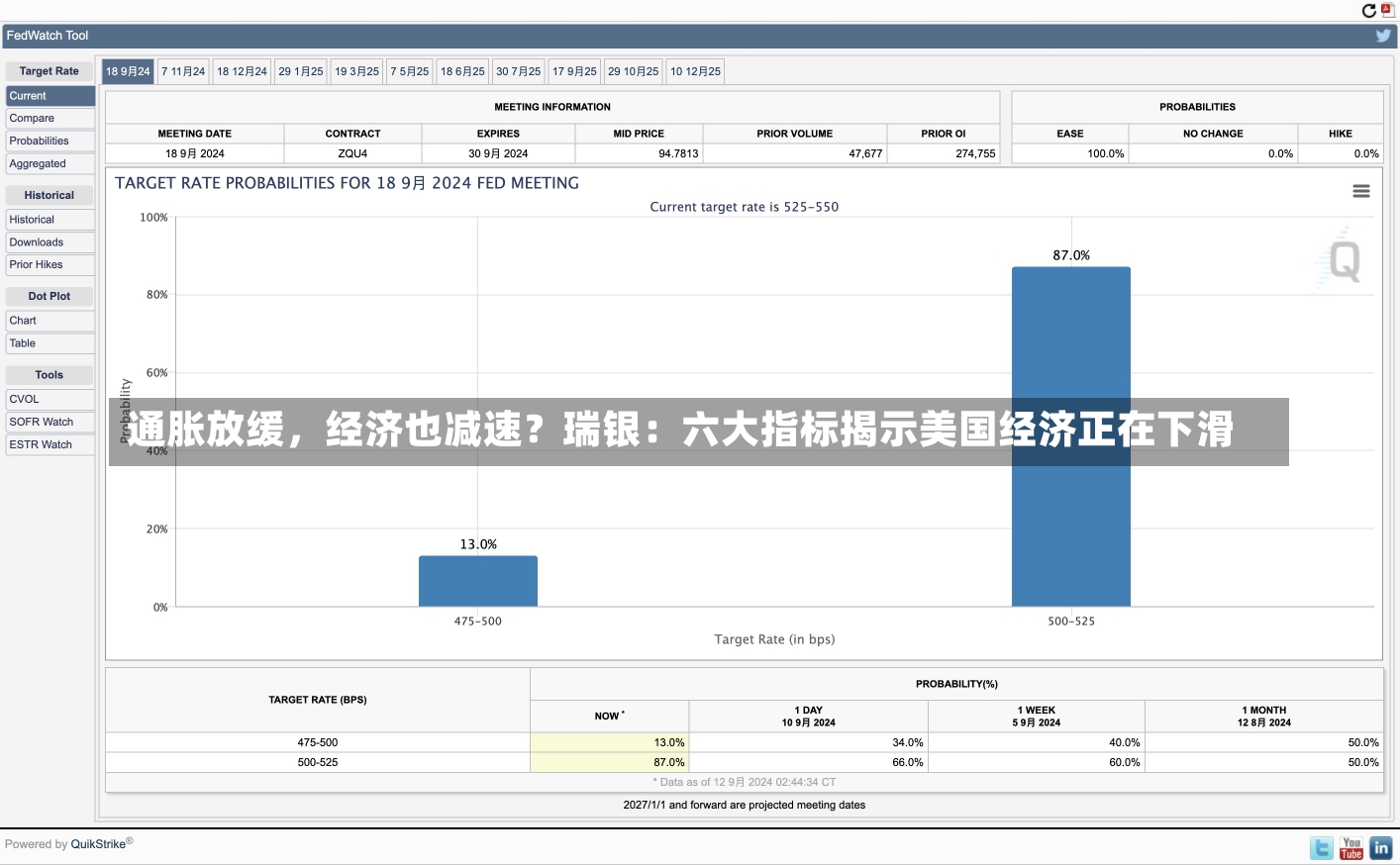
Task: Click the NOW 13.0% highlighted cell
Action: (610, 742)
